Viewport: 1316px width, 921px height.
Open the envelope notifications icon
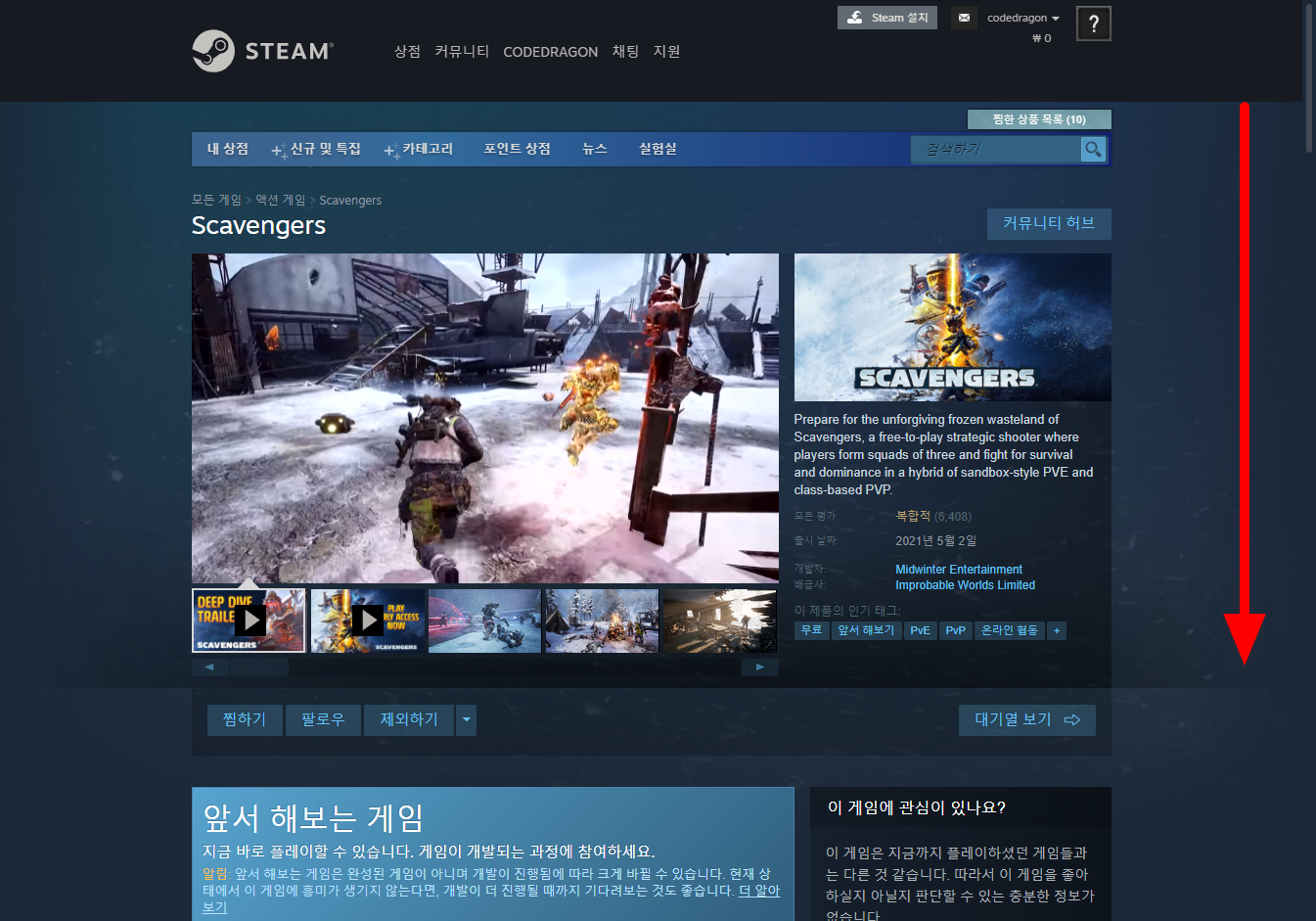tap(964, 18)
